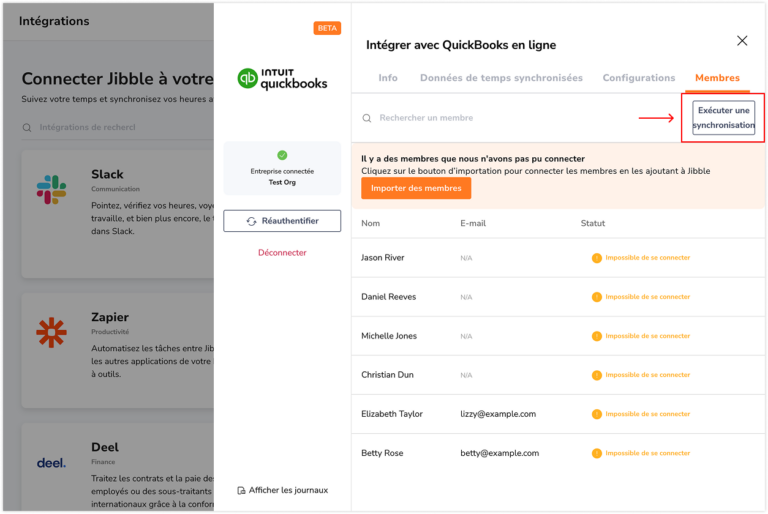Click the Deel logo icon
Image resolution: width=768 pixels, height=514 pixels.
(x=51, y=463)
